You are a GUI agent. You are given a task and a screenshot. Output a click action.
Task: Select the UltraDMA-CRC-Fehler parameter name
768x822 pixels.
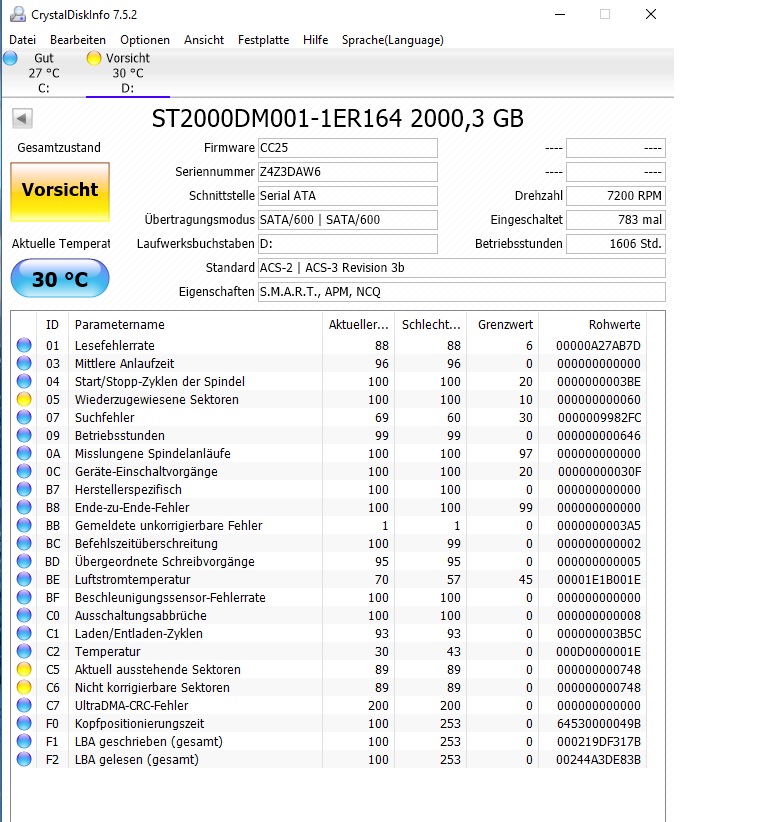pyautogui.click(x=131, y=705)
